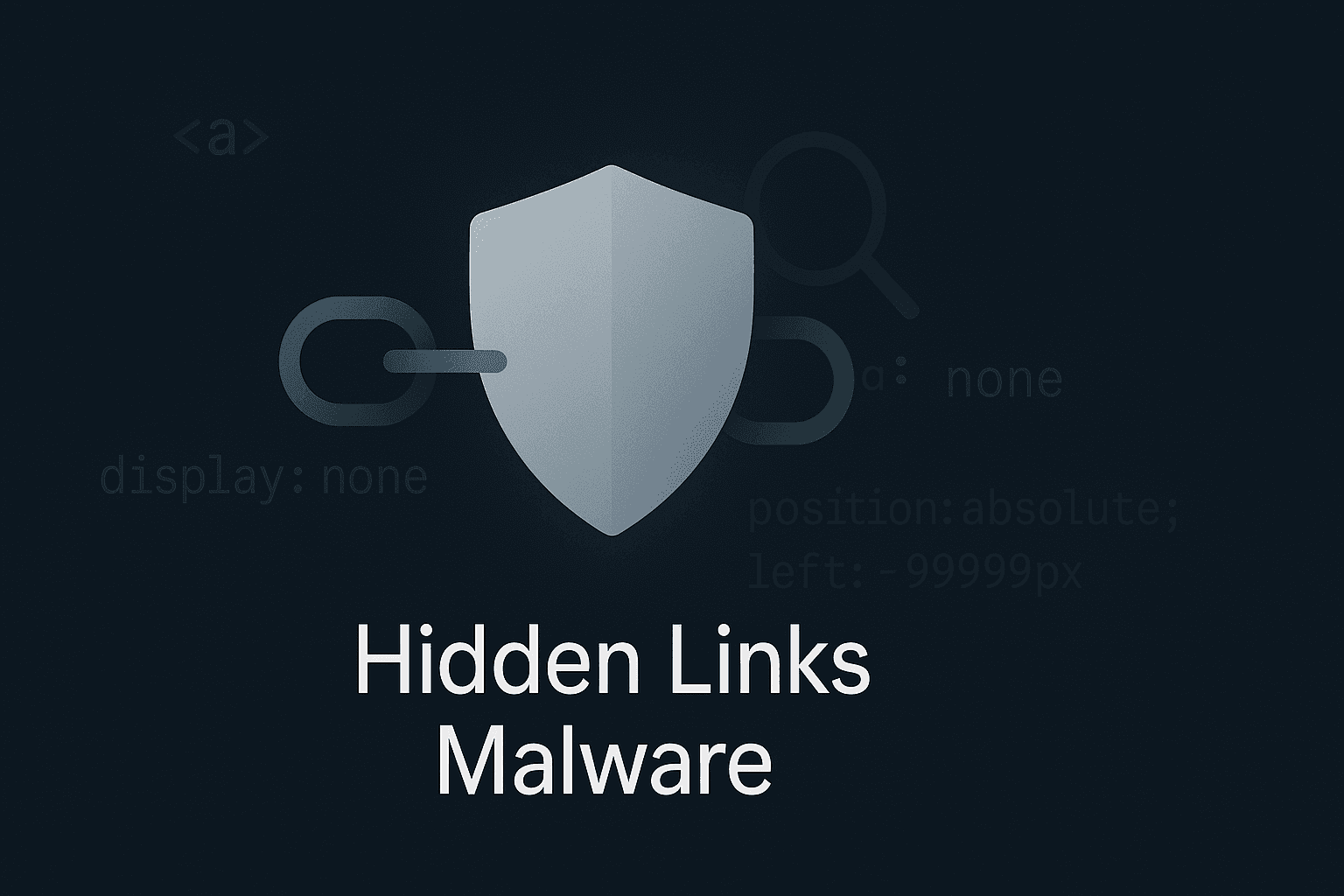The image size is (1344, 896).
Task: Click "none" beside the right chain link
Action: click(x=1004, y=380)
